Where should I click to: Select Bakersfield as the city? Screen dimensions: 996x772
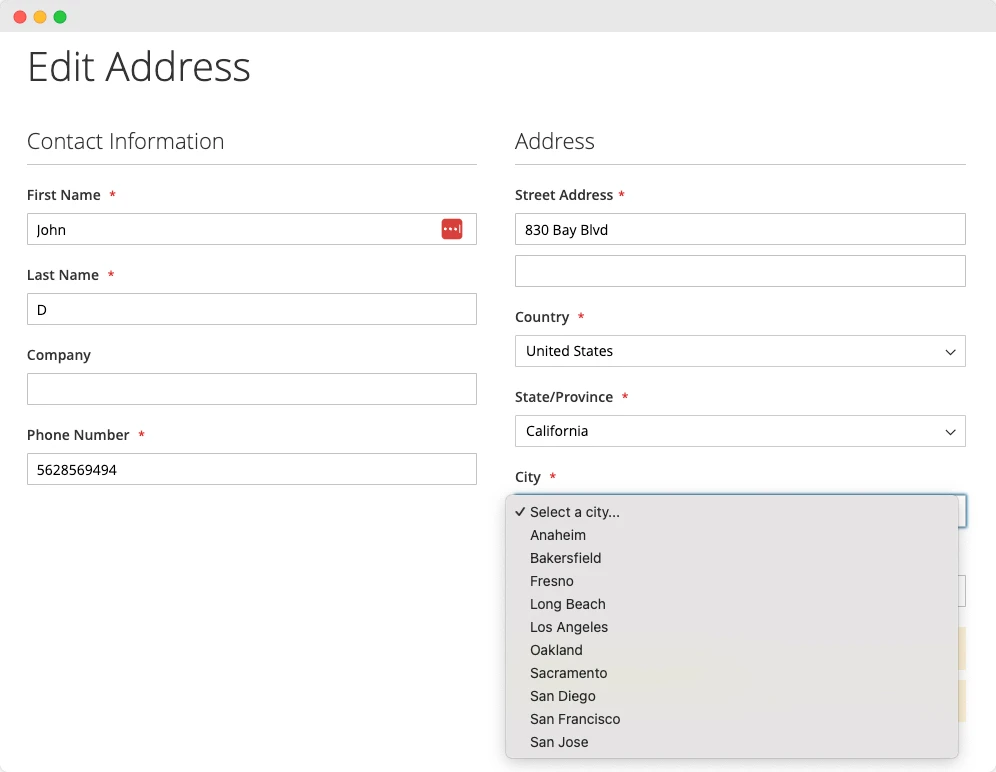click(x=565, y=558)
